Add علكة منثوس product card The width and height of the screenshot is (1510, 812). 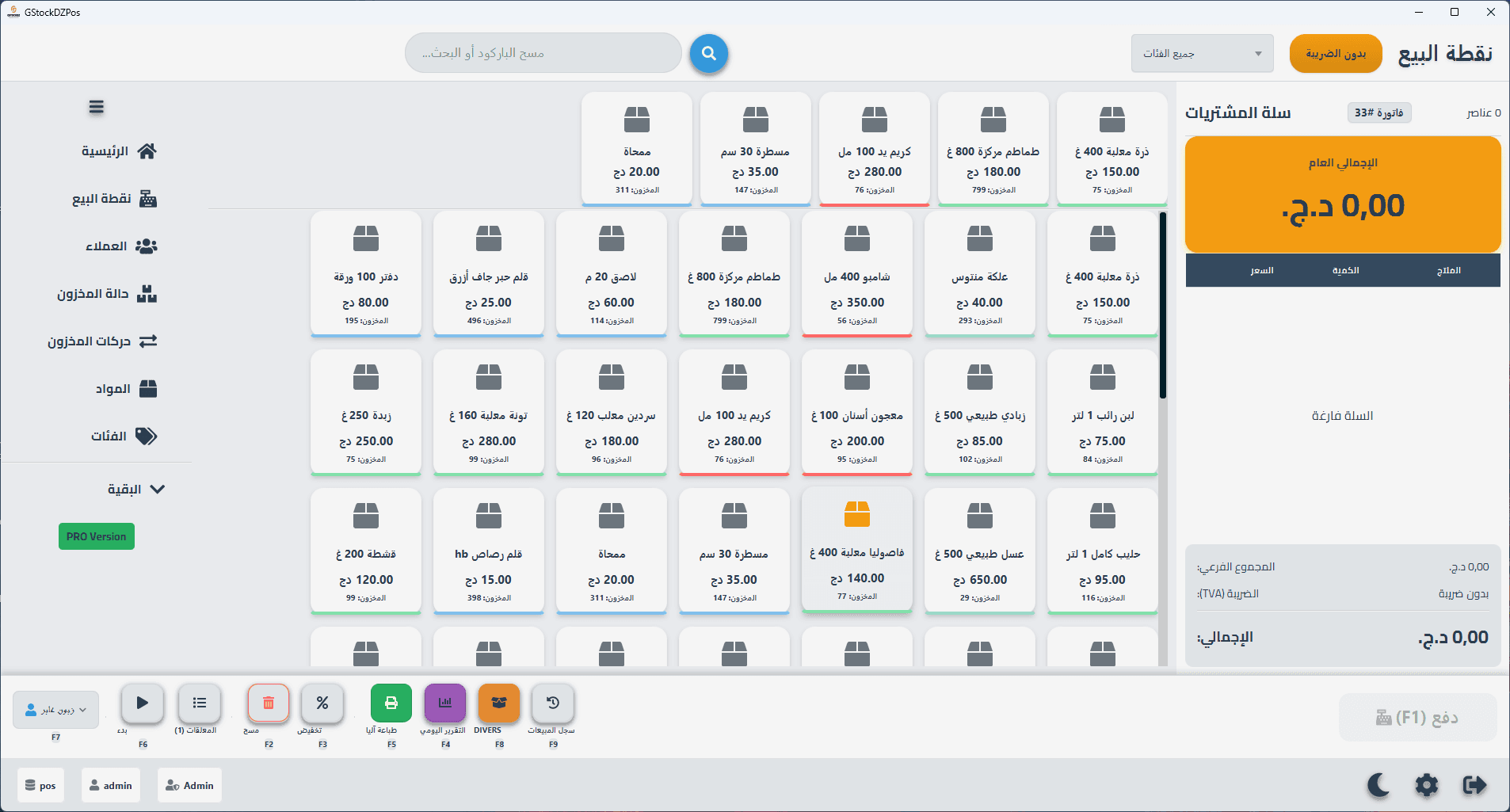980,274
